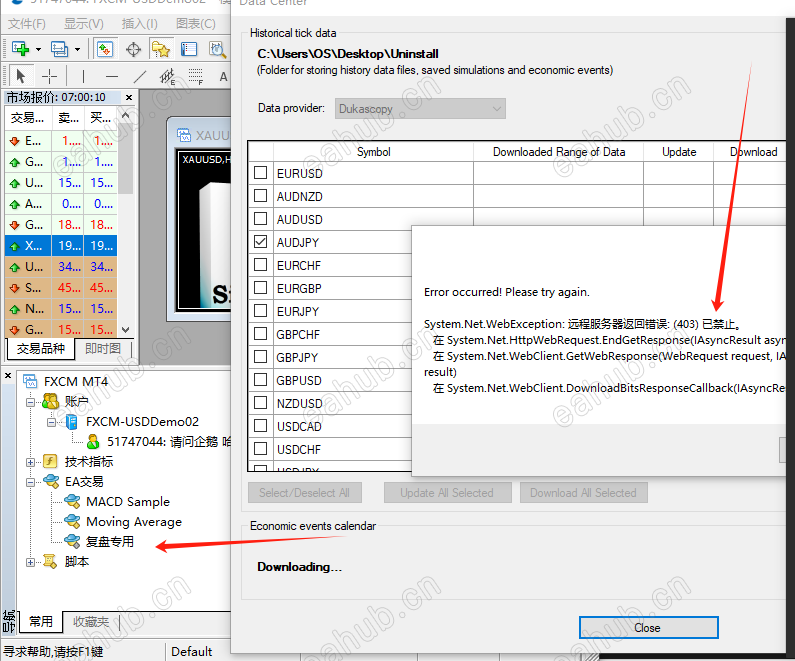The width and height of the screenshot is (795, 661).
Task: Select the FXCM-USDDemo02 server node
Action: (x=142, y=421)
